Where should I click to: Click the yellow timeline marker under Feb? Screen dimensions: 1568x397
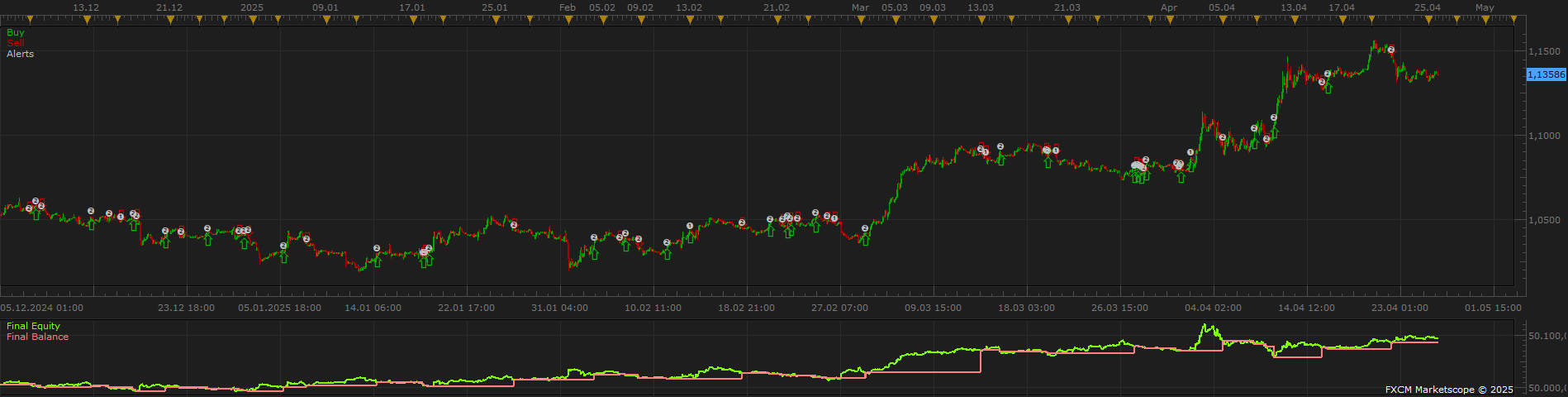click(568, 19)
